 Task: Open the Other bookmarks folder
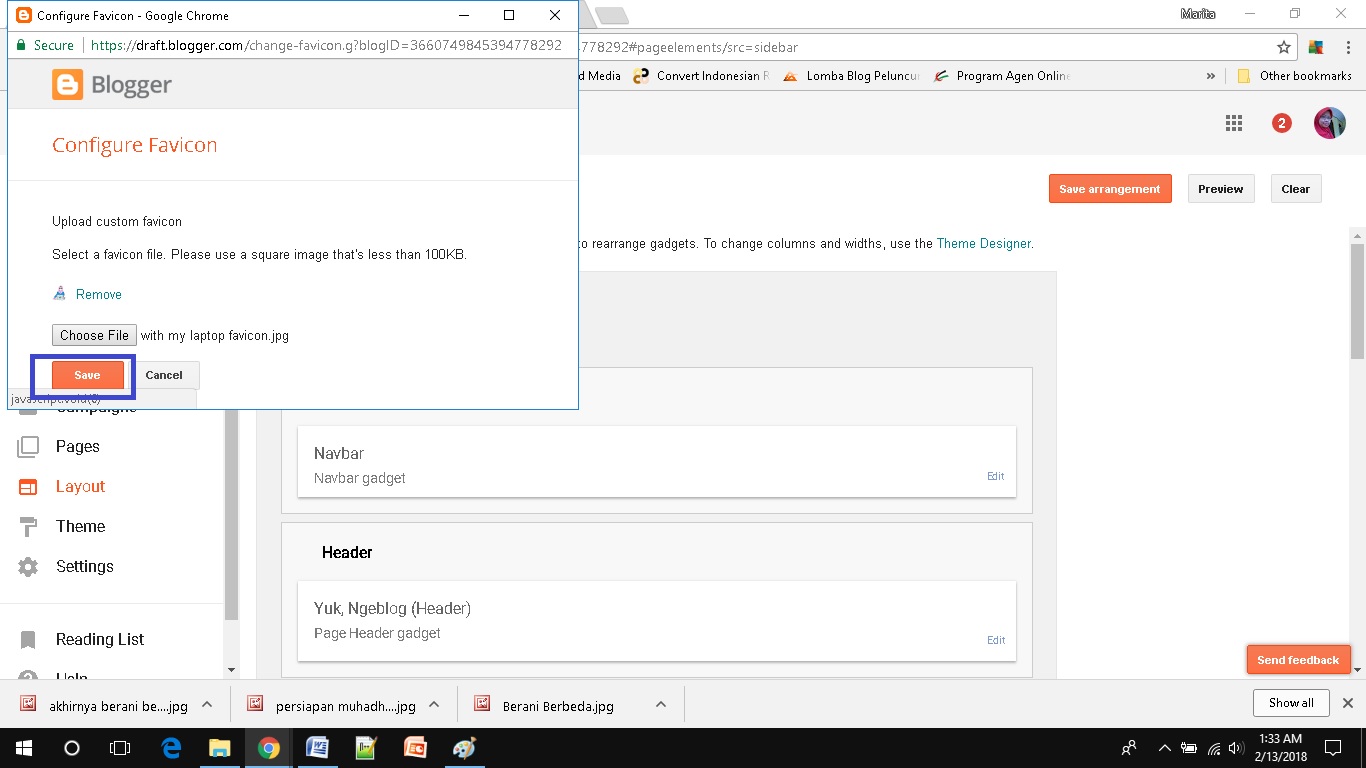click(1294, 76)
